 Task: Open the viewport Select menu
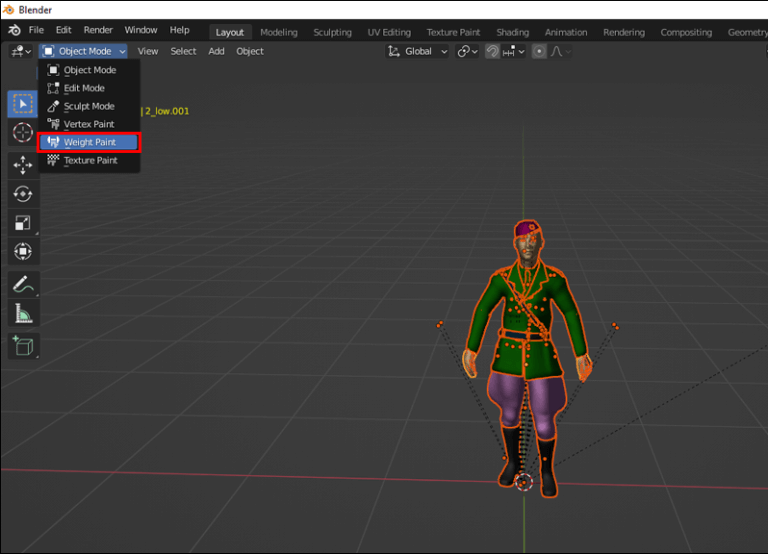point(183,51)
